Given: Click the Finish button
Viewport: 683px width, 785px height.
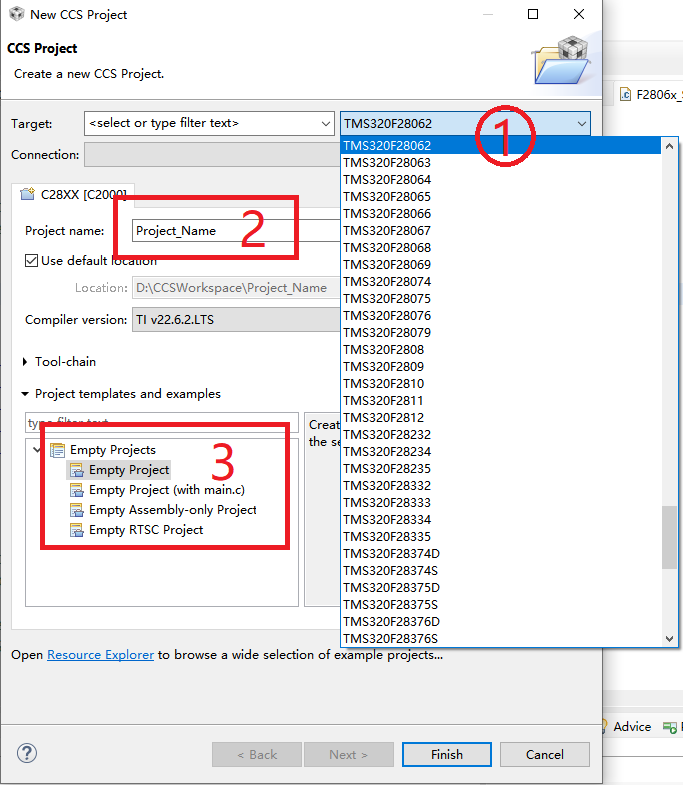Looking at the screenshot, I should 447,754.
